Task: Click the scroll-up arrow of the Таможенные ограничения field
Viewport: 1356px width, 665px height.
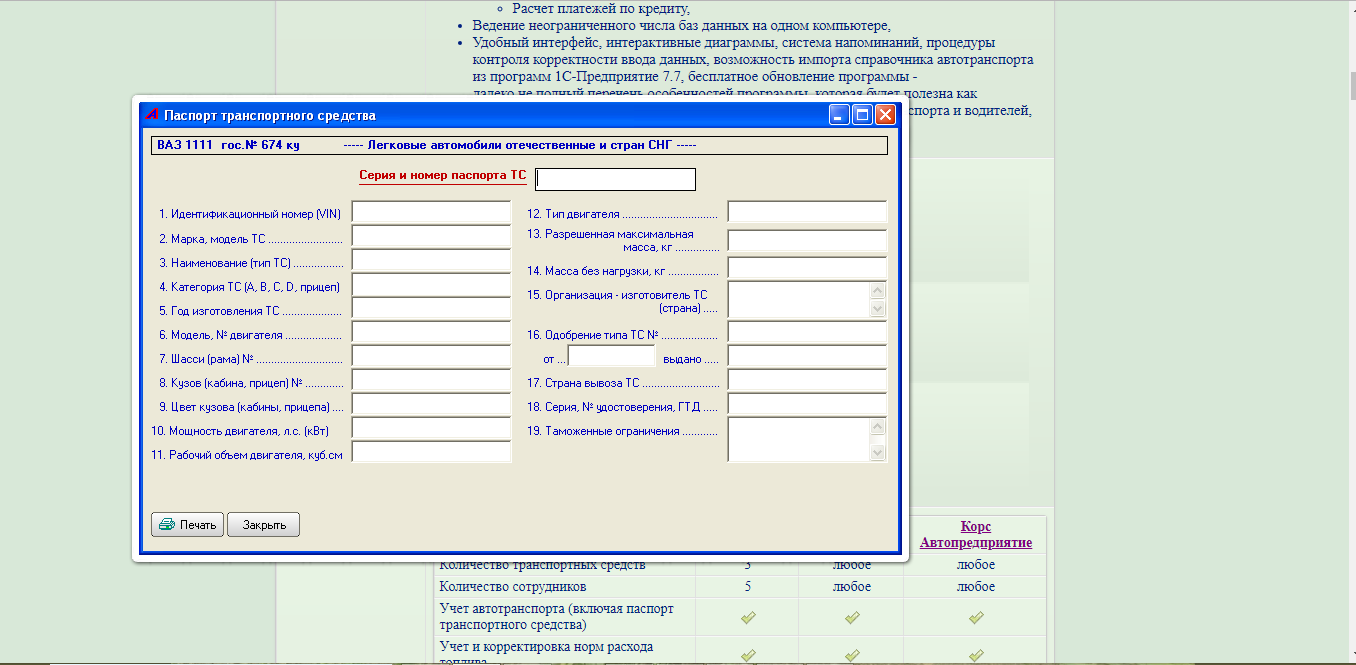Action: point(877,425)
